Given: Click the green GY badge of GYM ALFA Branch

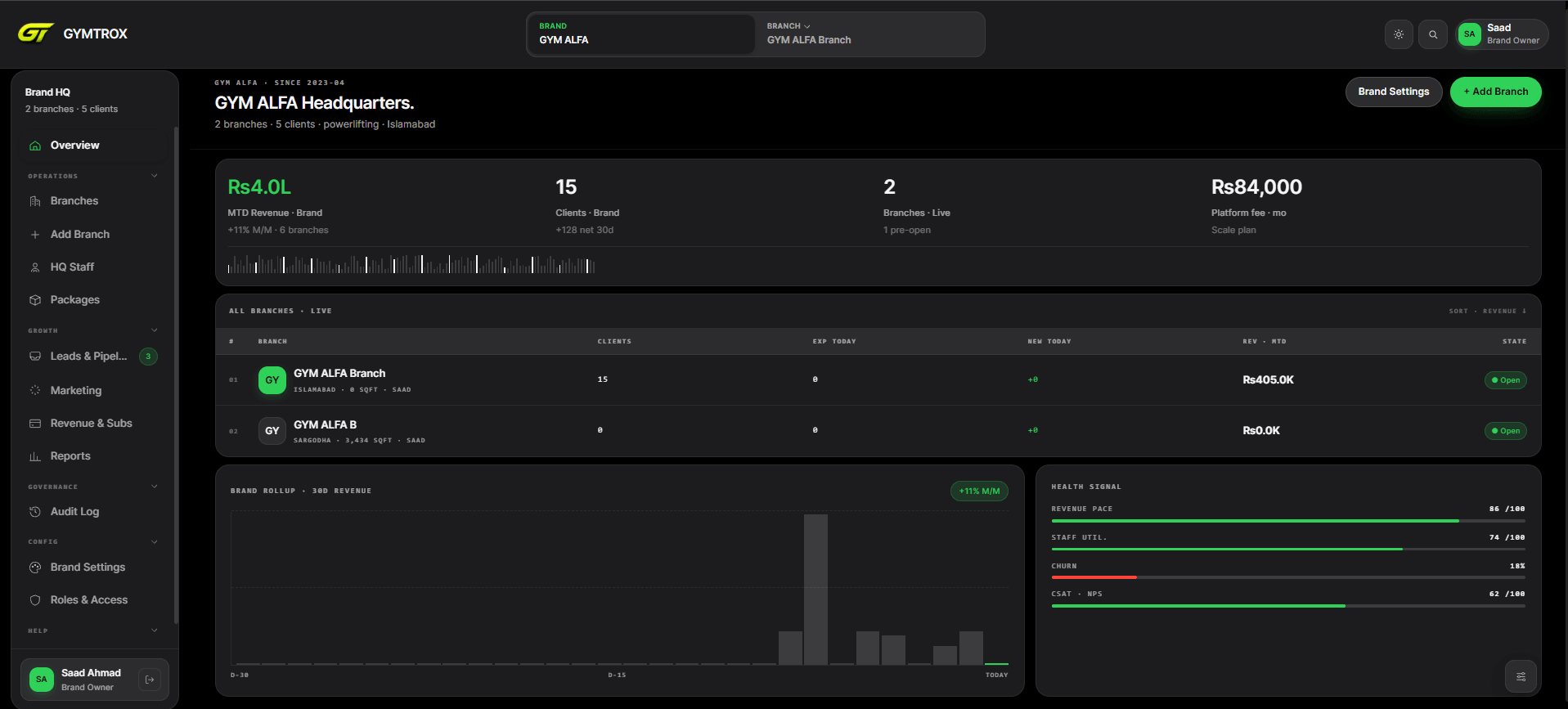Looking at the screenshot, I should coord(272,380).
